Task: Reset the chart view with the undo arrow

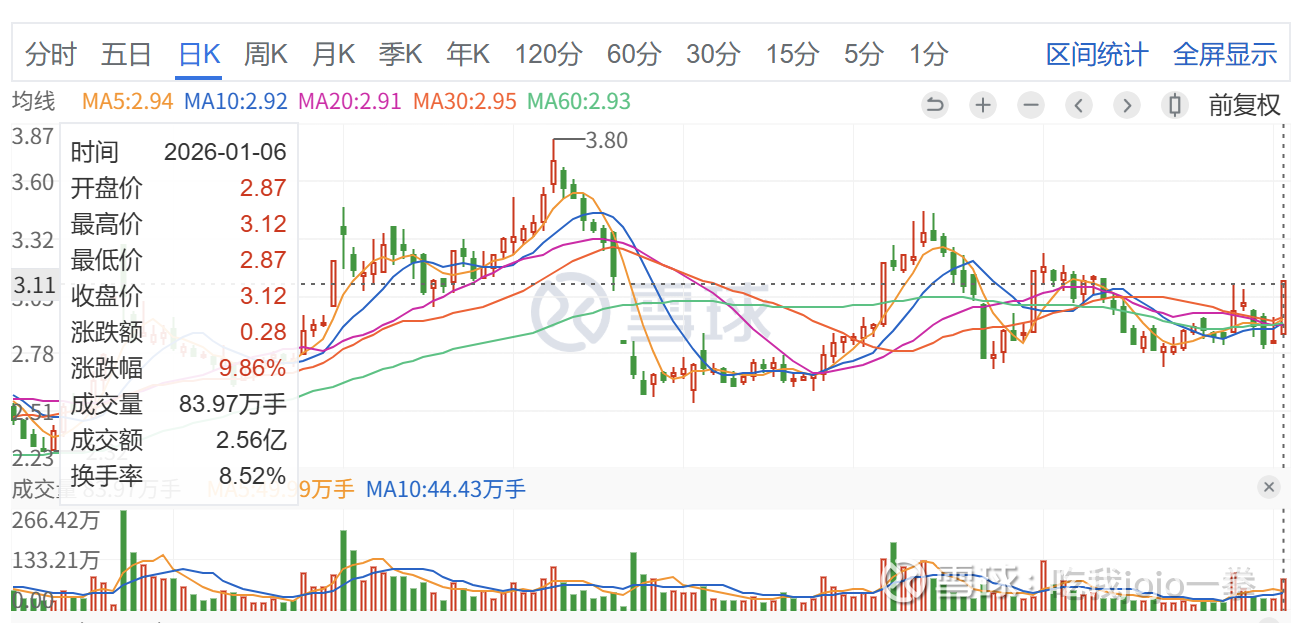Action: click(934, 104)
